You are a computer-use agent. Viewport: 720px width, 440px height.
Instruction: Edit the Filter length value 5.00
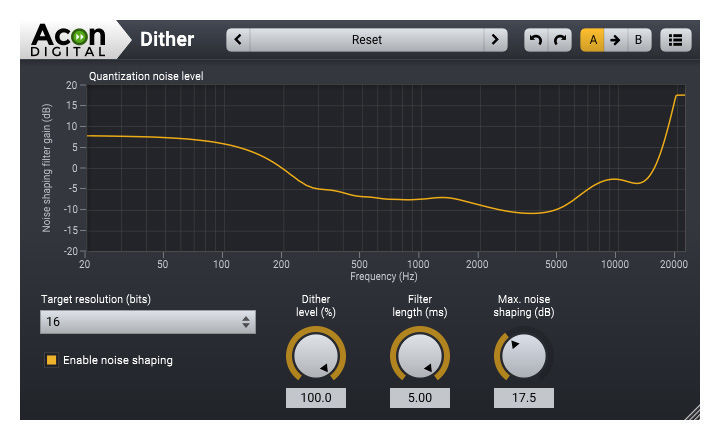coord(420,398)
